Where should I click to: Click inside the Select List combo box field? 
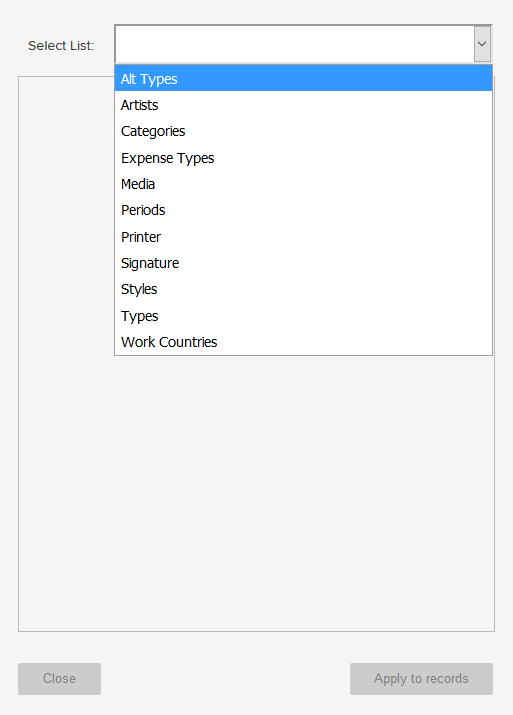295,44
